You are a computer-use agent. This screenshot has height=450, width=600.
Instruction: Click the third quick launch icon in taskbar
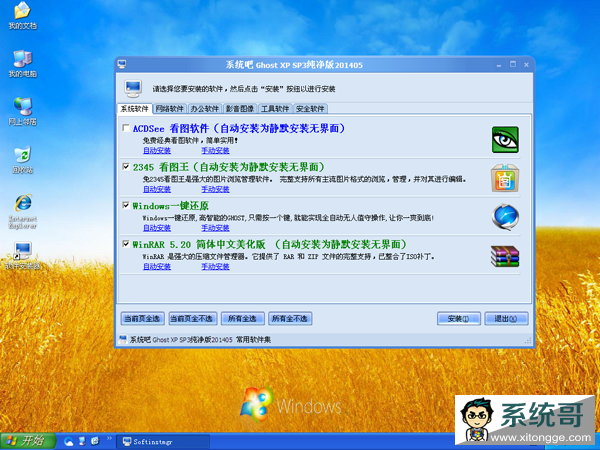click(x=95, y=441)
